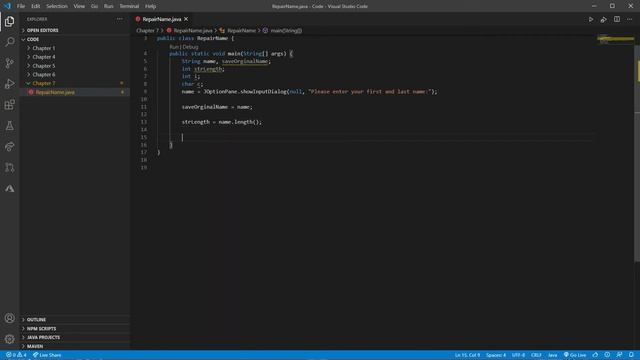Click the UTF-8 encoding status entry
The height and width of the screenshot is (360, 640).
coord(518,355)
